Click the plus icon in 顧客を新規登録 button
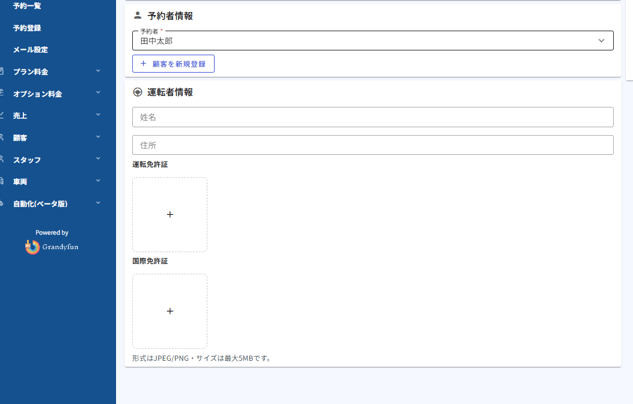The image size is (633, 404). [143, 64]
